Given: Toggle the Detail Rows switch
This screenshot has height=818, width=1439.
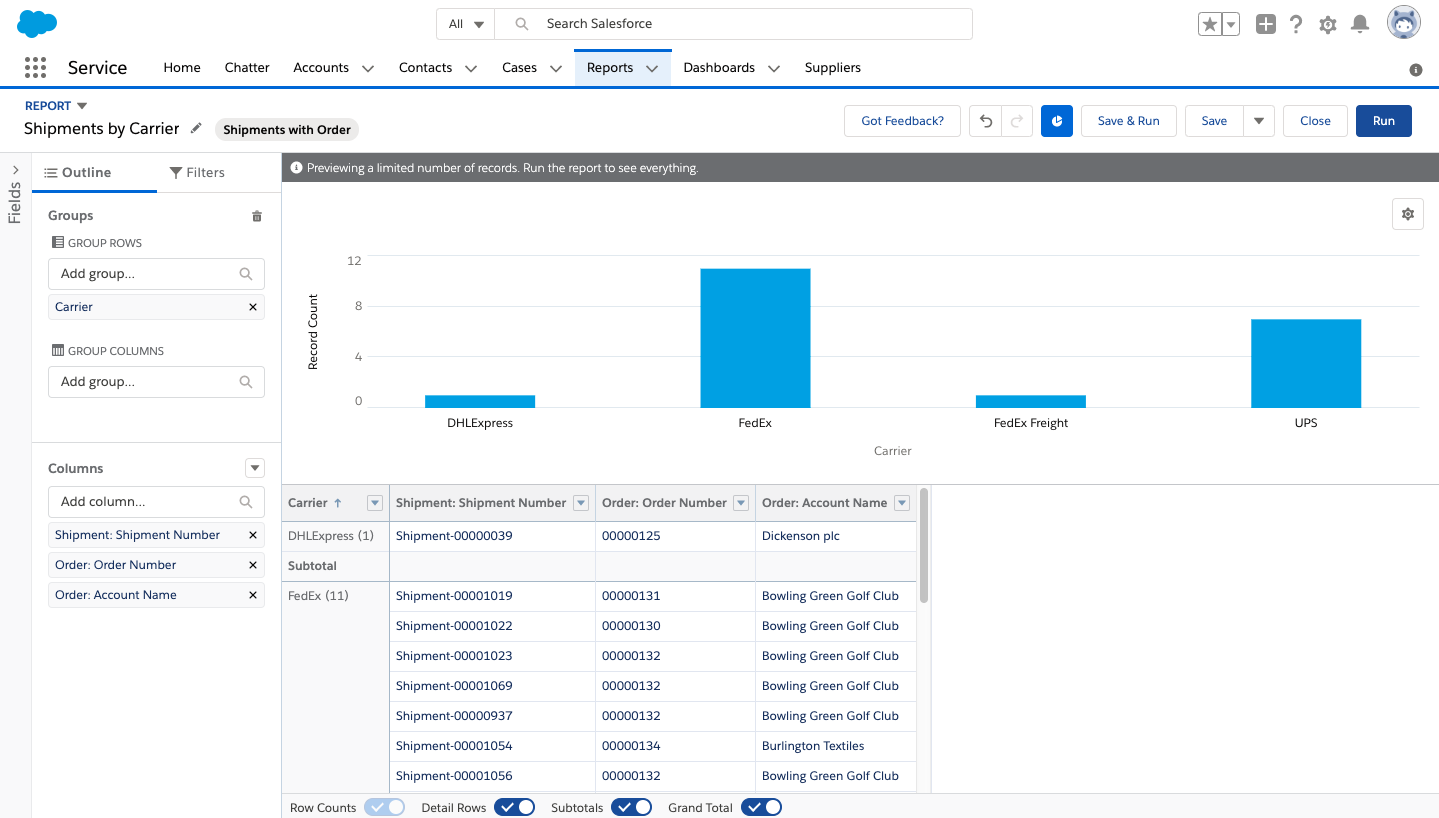Looking at the screenshot, I should pyautogui.click(x=515, y=807).
